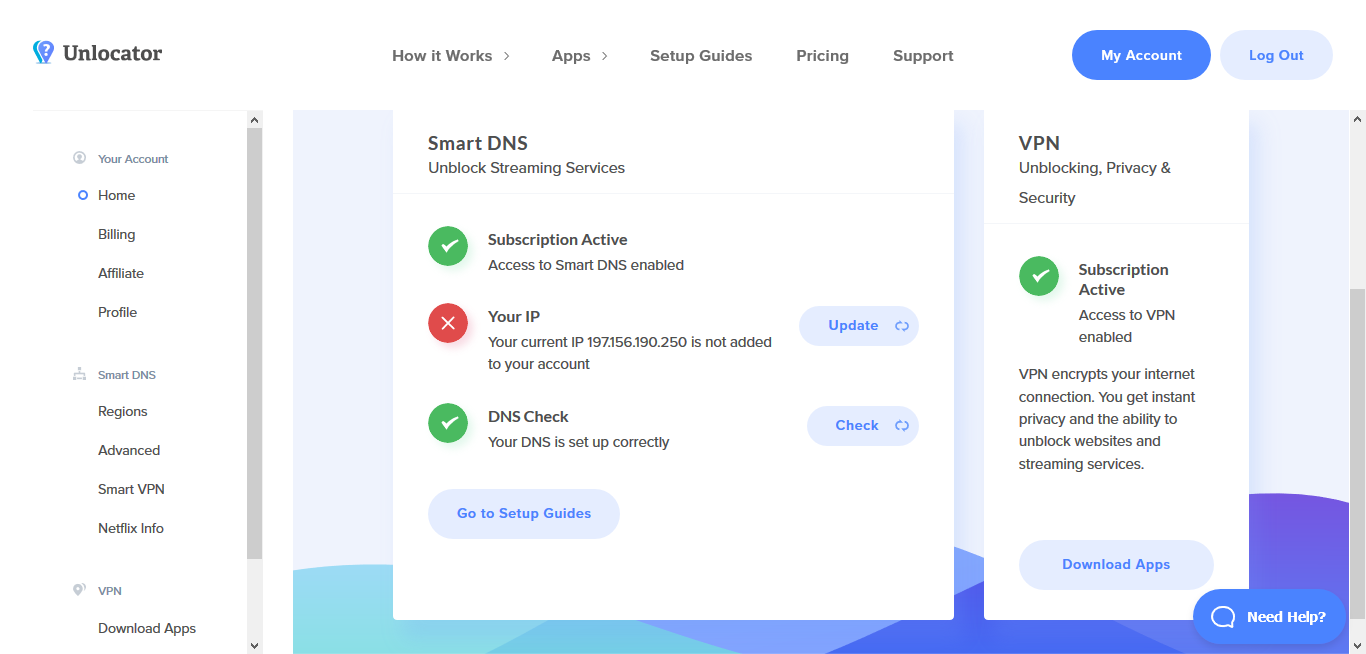Click the Download Apps button in VPN card
1366x654 pixels.
click(x=1116, y=565)
